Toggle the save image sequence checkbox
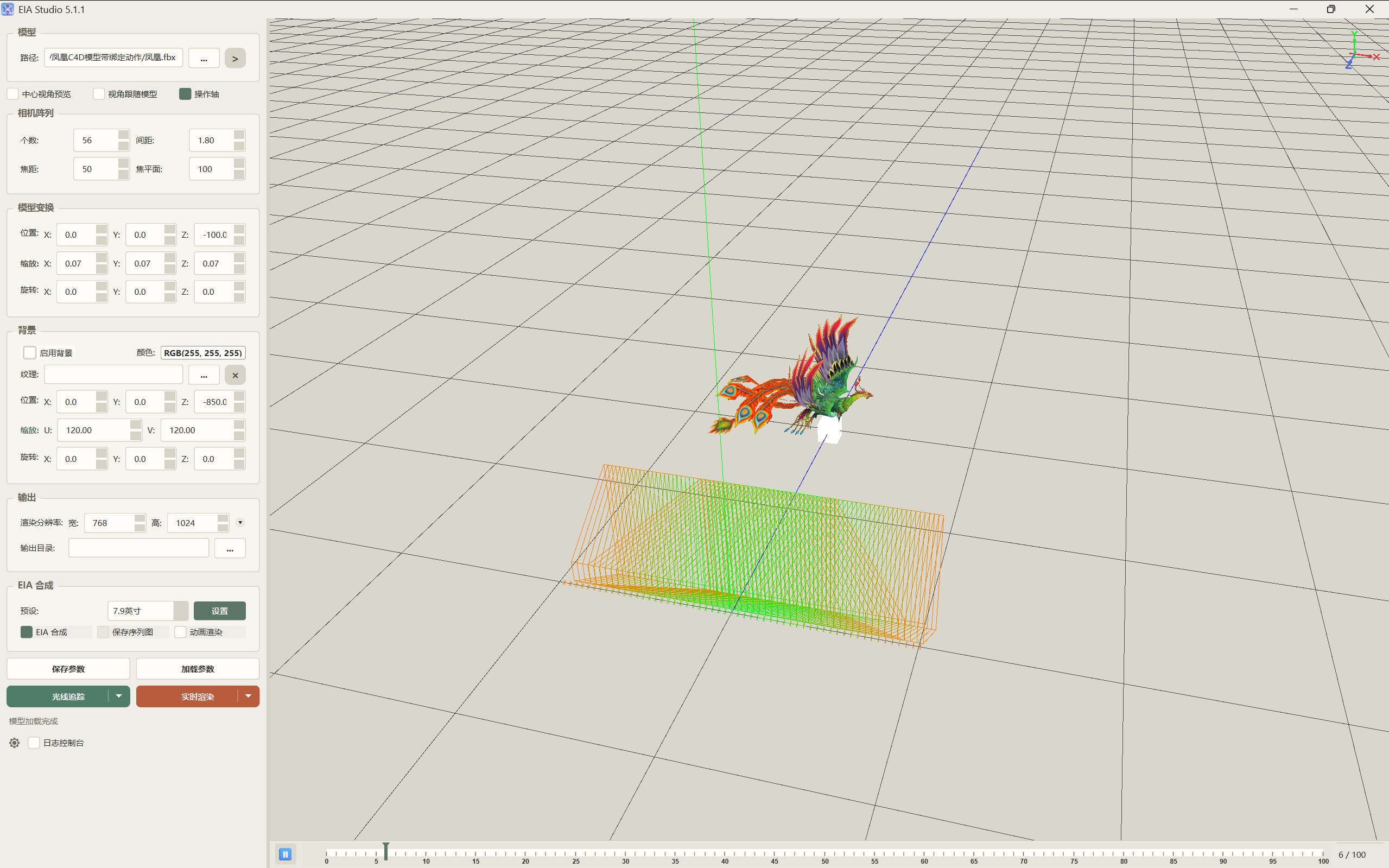 103,632
